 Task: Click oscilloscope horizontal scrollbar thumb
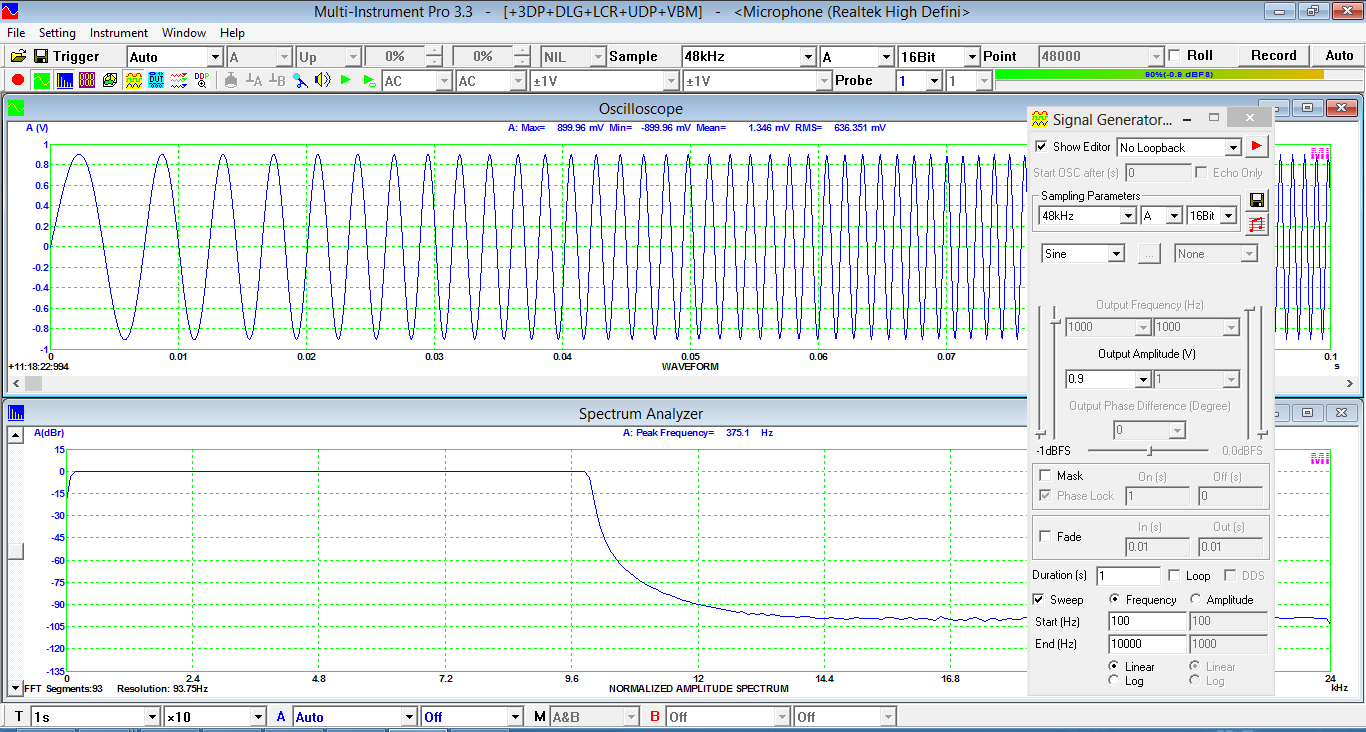[34, 383]
